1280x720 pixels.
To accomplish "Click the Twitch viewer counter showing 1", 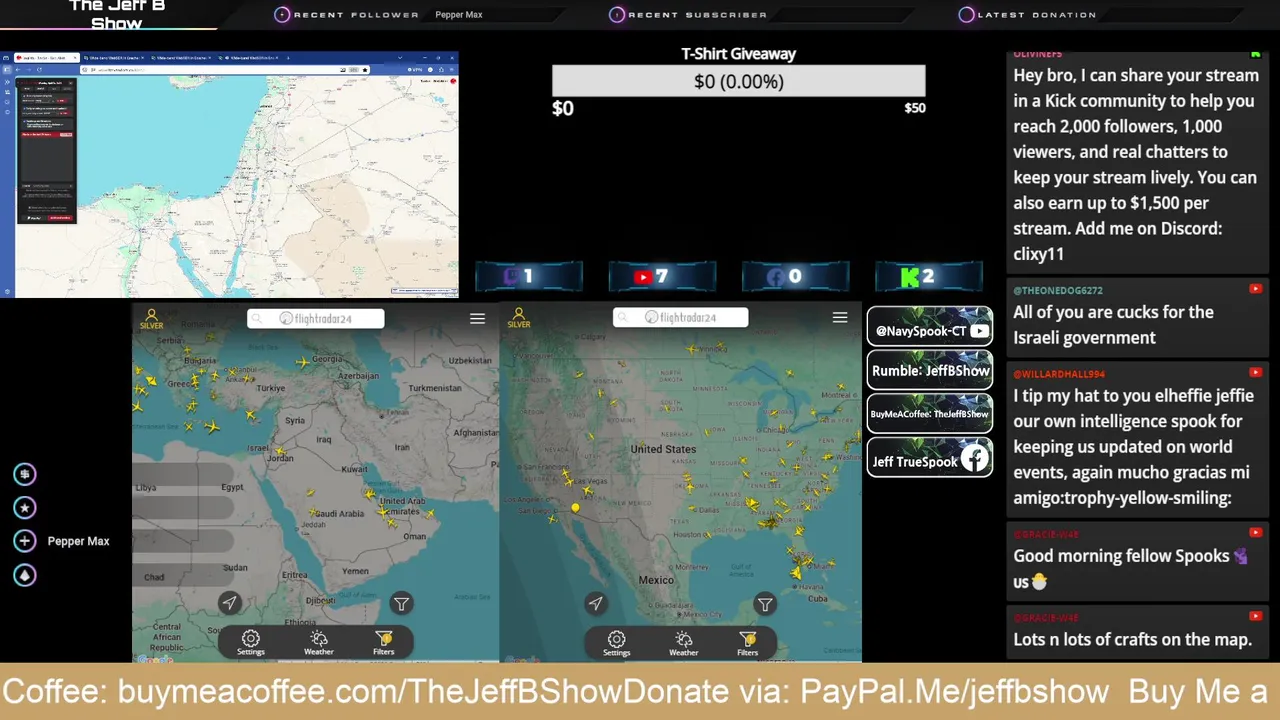I will click(529, 277).
